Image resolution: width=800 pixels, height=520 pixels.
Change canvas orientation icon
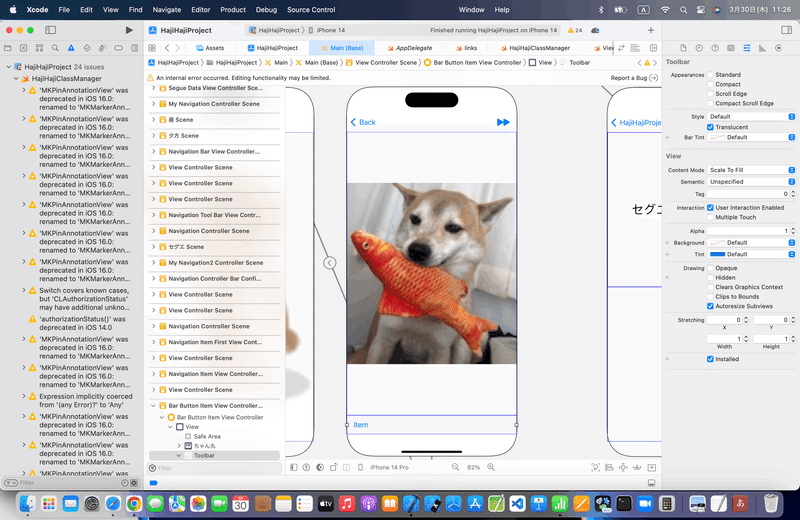(334, 467)
